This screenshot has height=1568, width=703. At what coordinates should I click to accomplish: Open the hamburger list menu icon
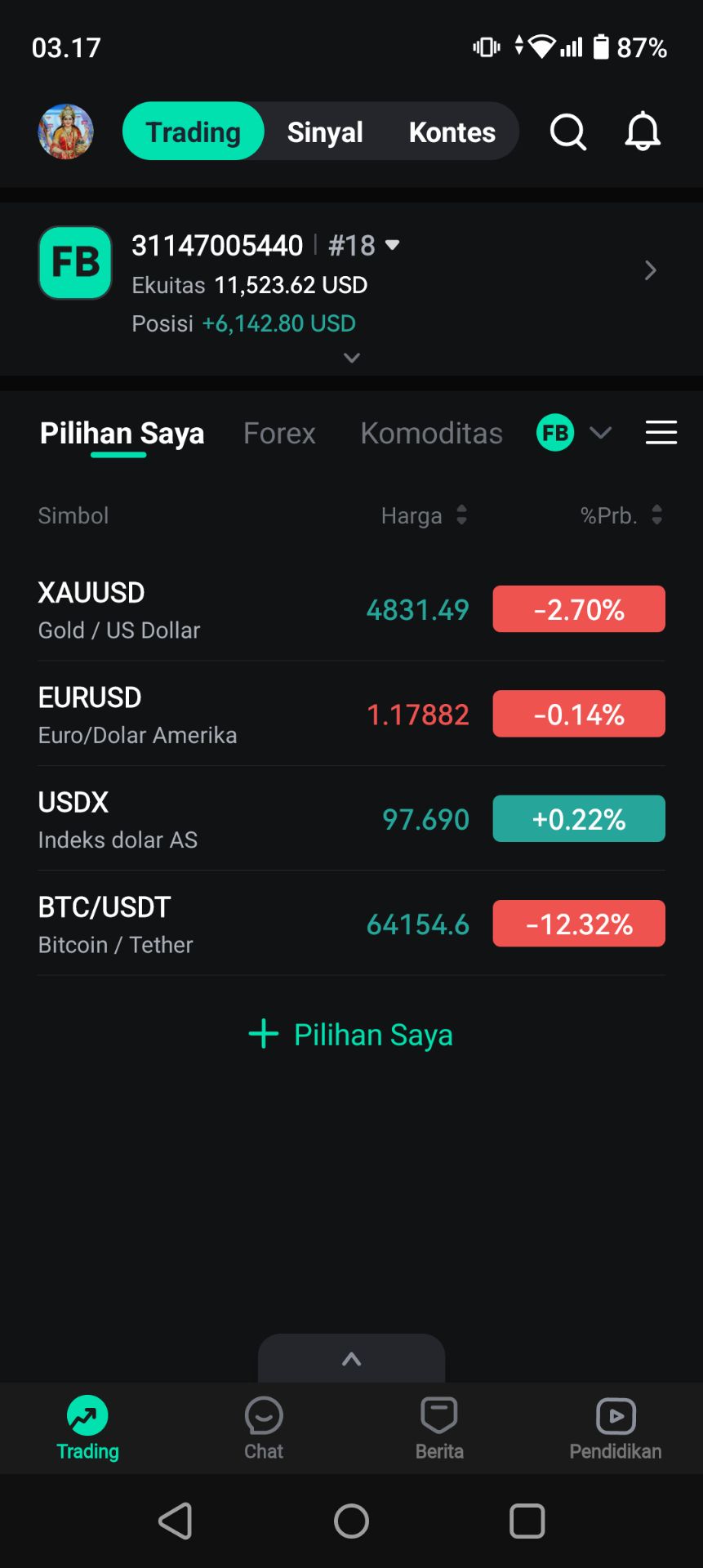(661, 433)
